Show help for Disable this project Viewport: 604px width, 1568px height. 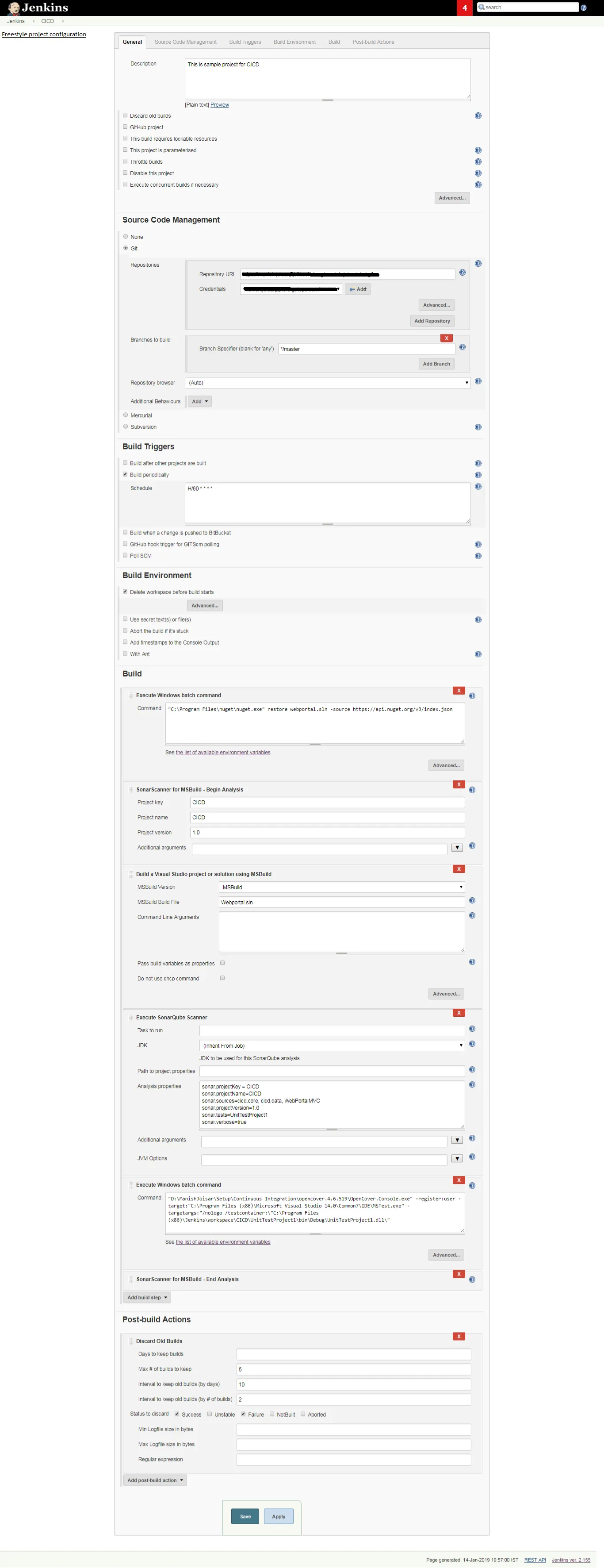tap(478, 173)
